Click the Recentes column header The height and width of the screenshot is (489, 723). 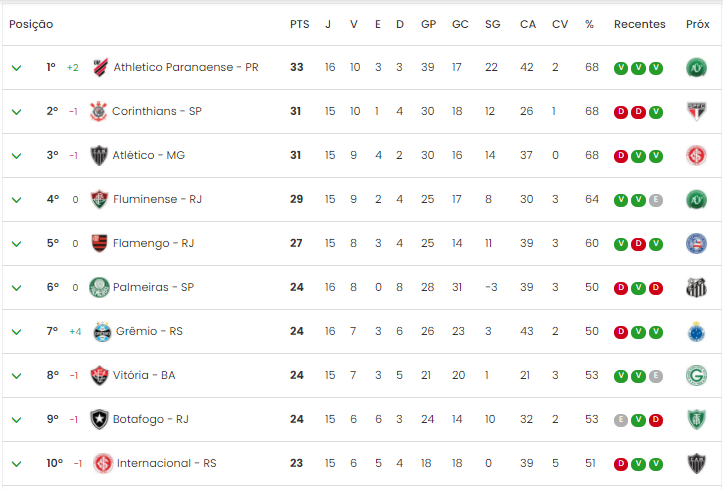pyautogui.click(x=640, y=24)
